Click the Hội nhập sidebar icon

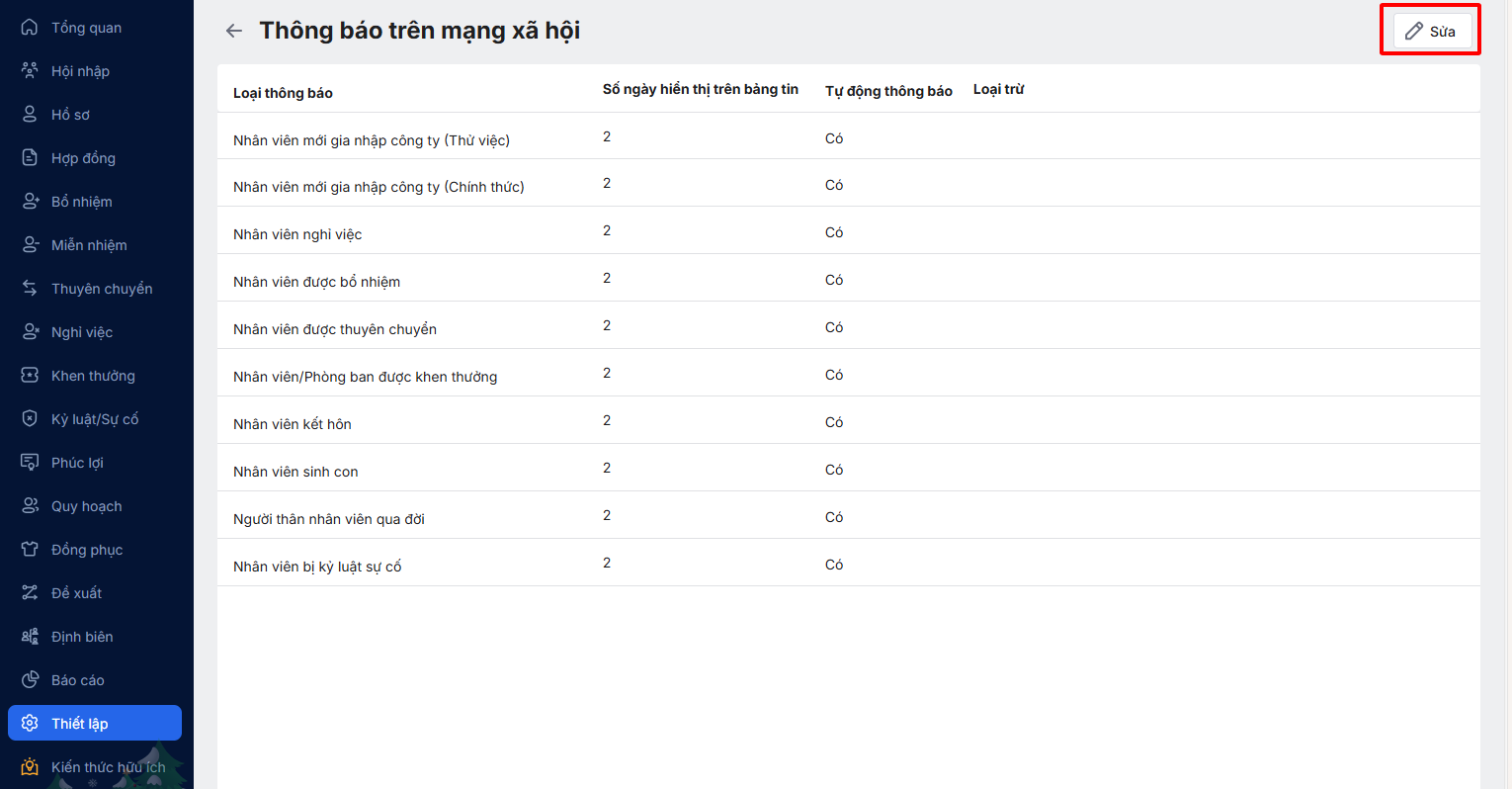[30, 71]
